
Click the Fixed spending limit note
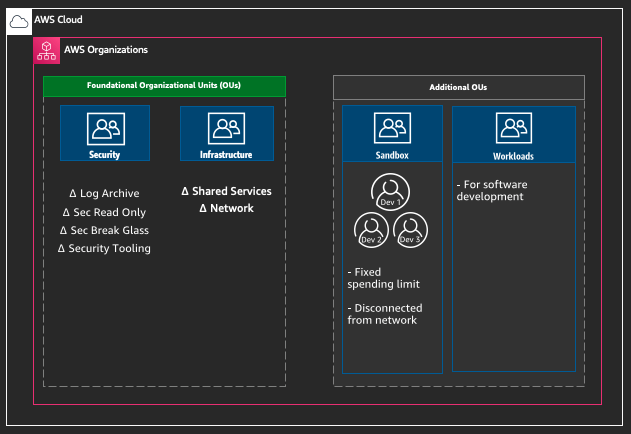point(384,278)
